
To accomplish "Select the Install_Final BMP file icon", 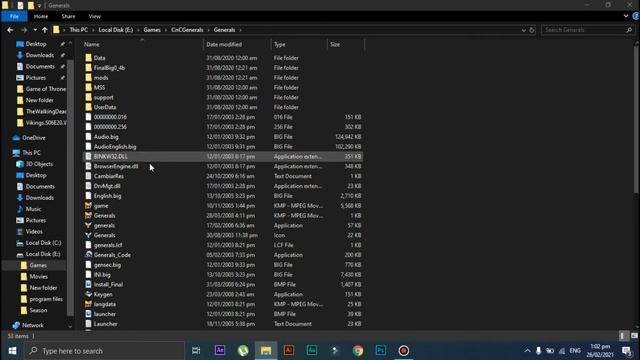I will [88, 284].
